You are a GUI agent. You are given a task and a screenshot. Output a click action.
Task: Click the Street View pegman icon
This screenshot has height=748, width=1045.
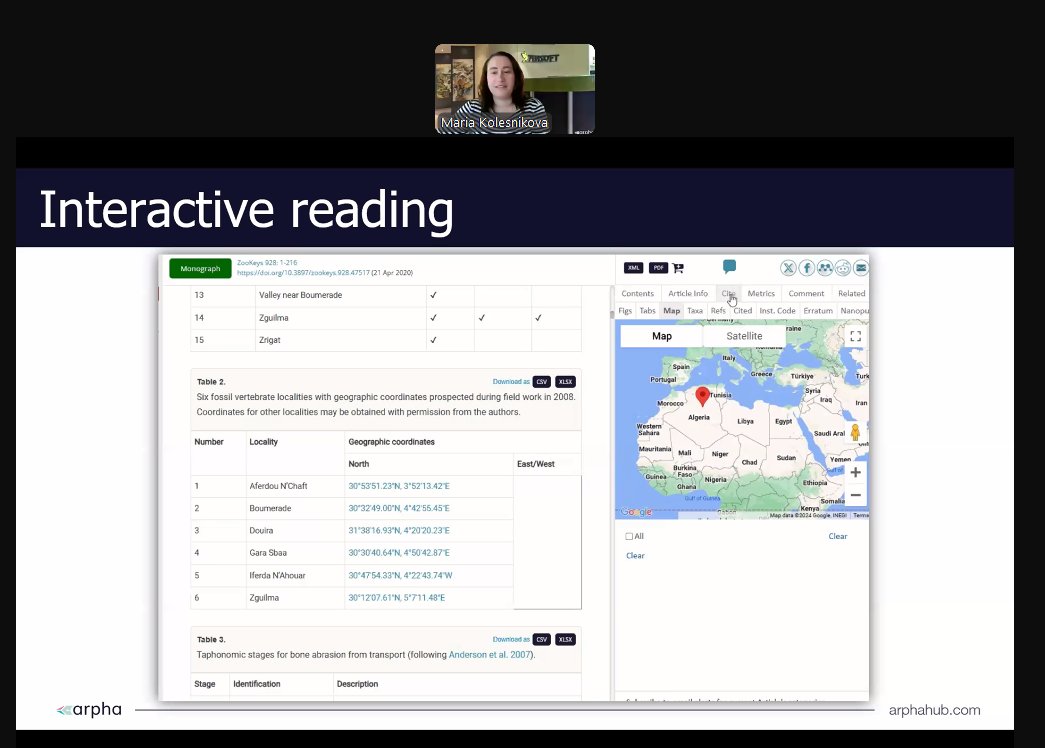pyautogui.click(x=855, y=432)
